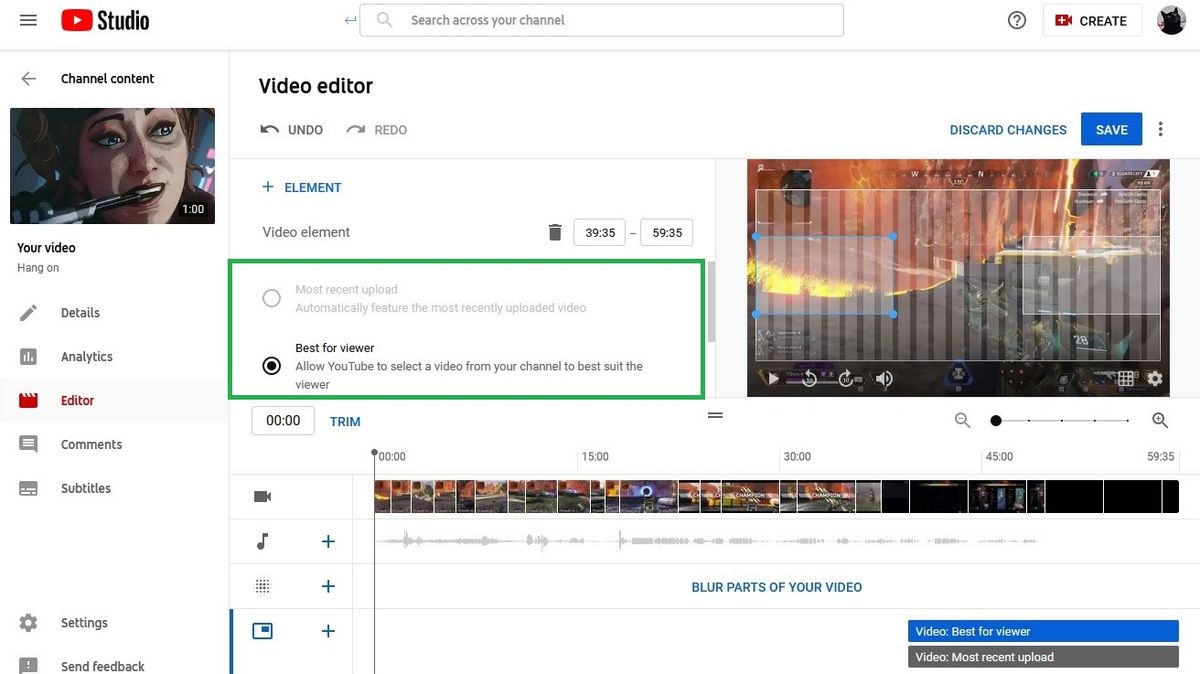
Task: Delete the video element with trash icon
Action: (x=555, y=232)
